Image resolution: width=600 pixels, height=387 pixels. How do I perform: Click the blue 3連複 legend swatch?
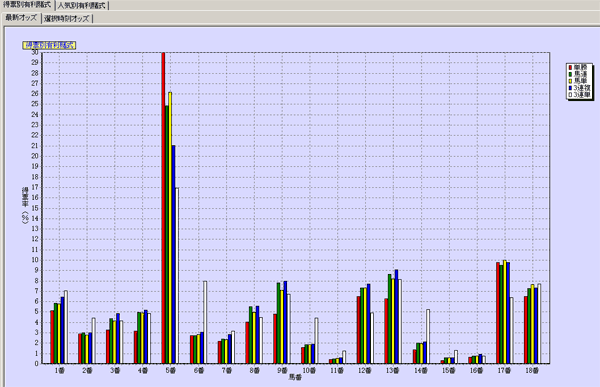[x=570, y=88]
